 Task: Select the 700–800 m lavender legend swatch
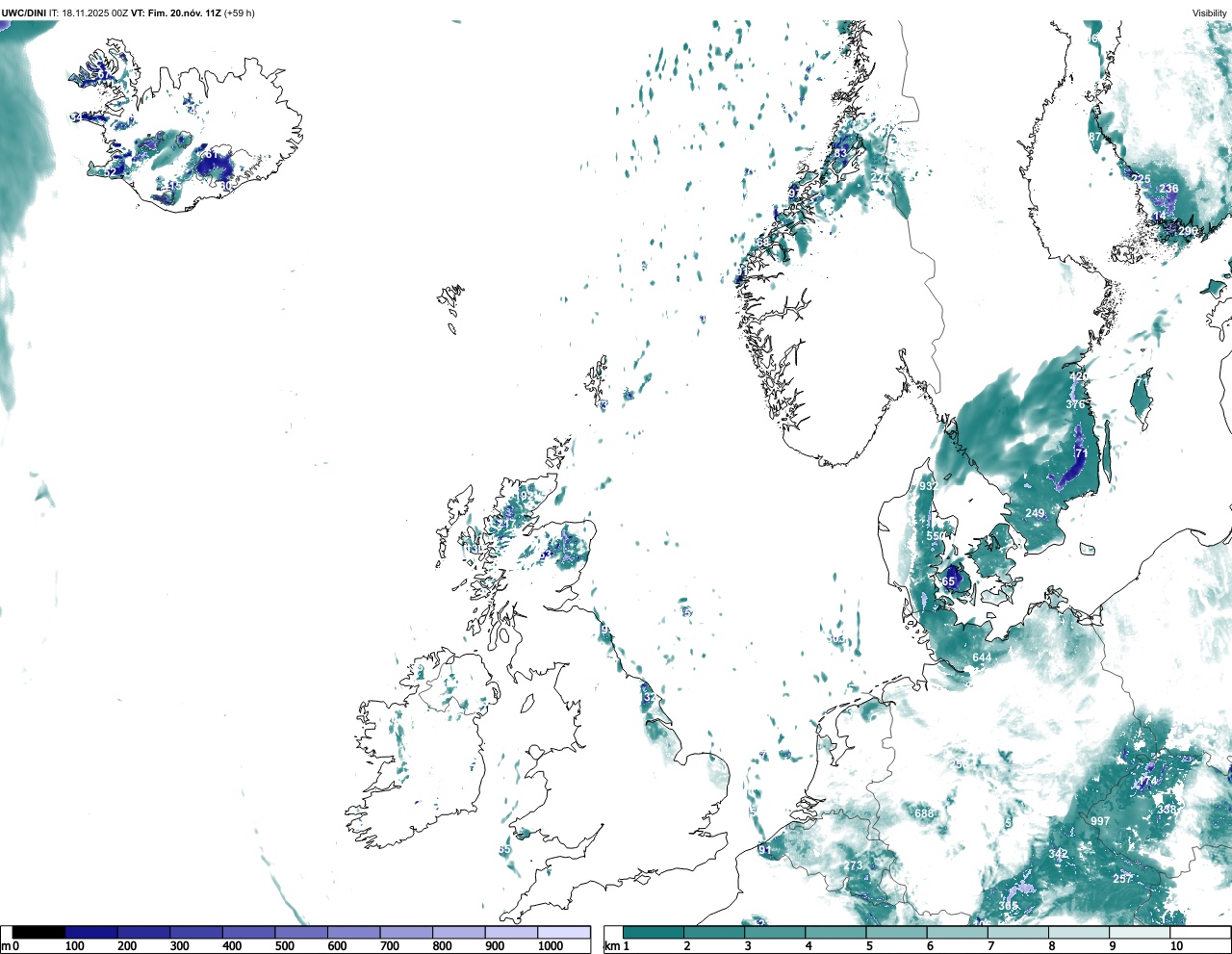406,932
